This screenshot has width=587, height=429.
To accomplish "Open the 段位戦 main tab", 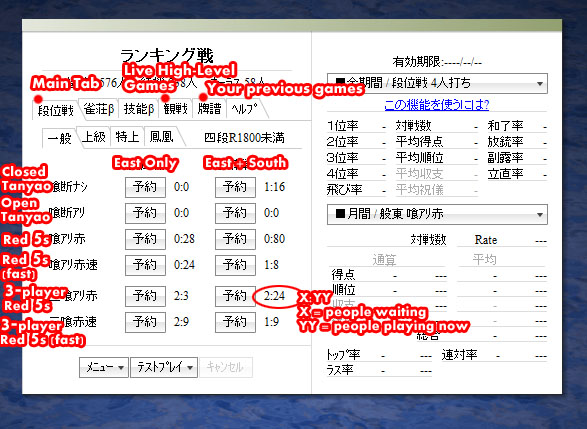I will 55,110.
